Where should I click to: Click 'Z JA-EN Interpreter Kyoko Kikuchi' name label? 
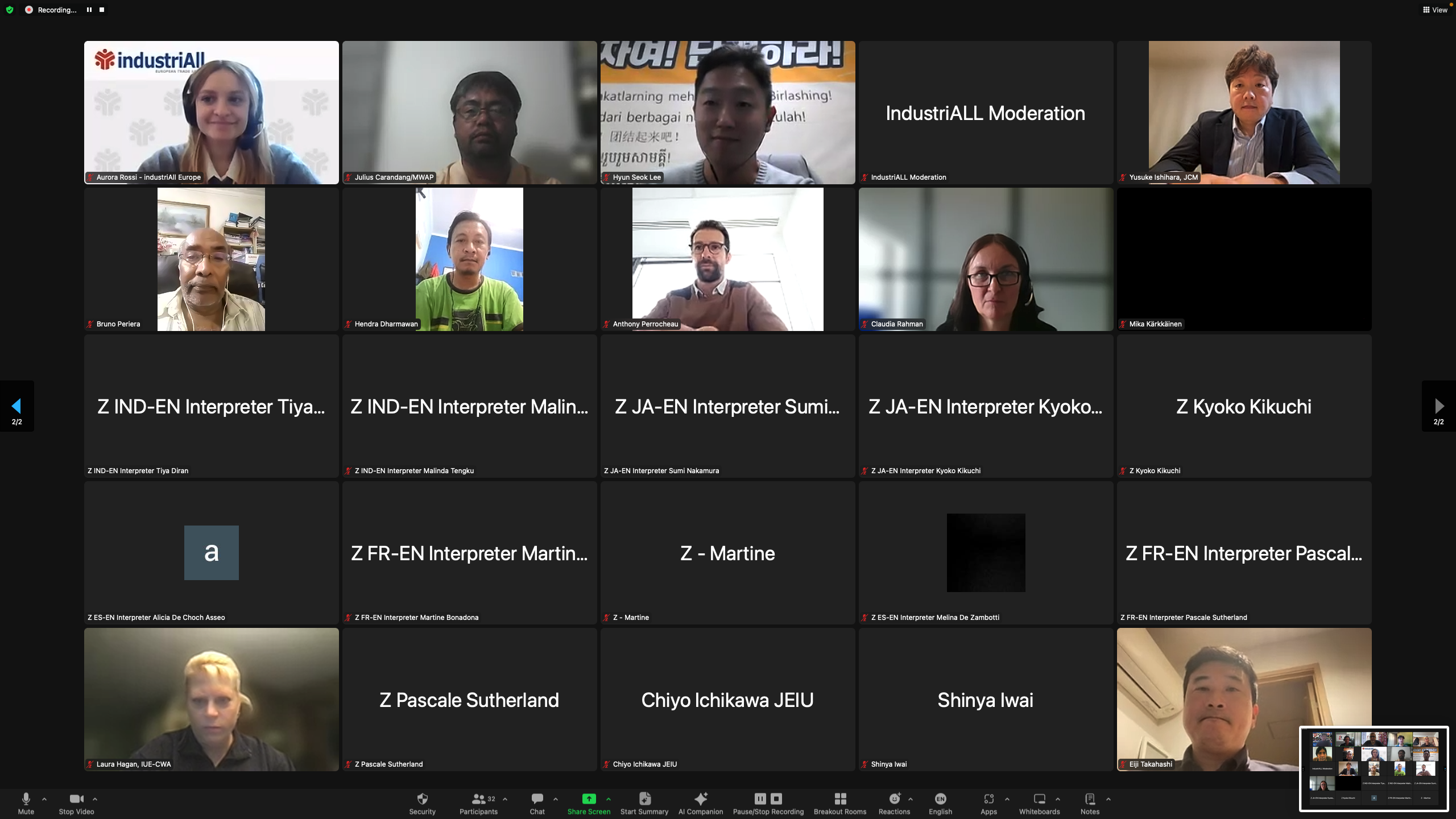[925, 471]
